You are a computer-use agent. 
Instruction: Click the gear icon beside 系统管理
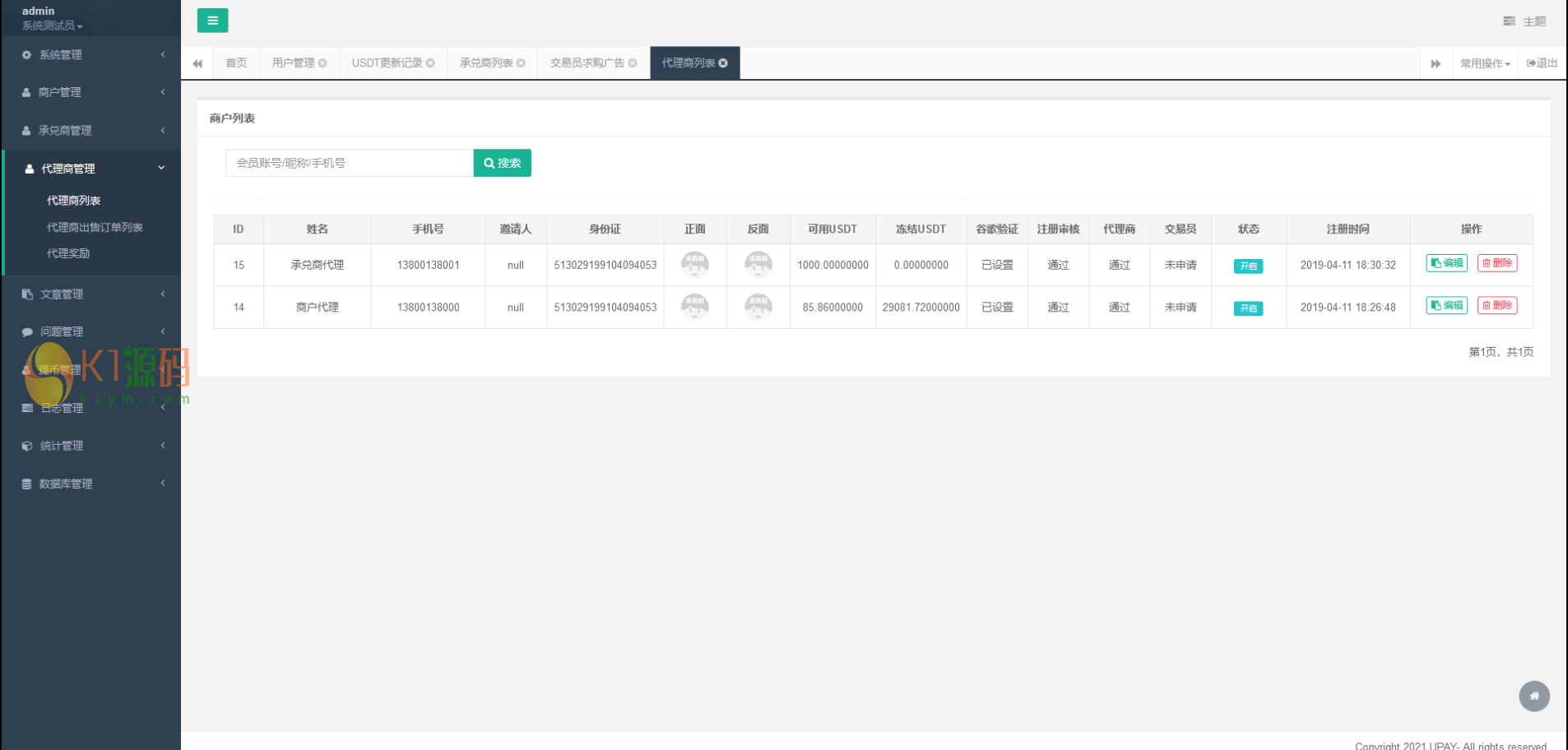26,55
